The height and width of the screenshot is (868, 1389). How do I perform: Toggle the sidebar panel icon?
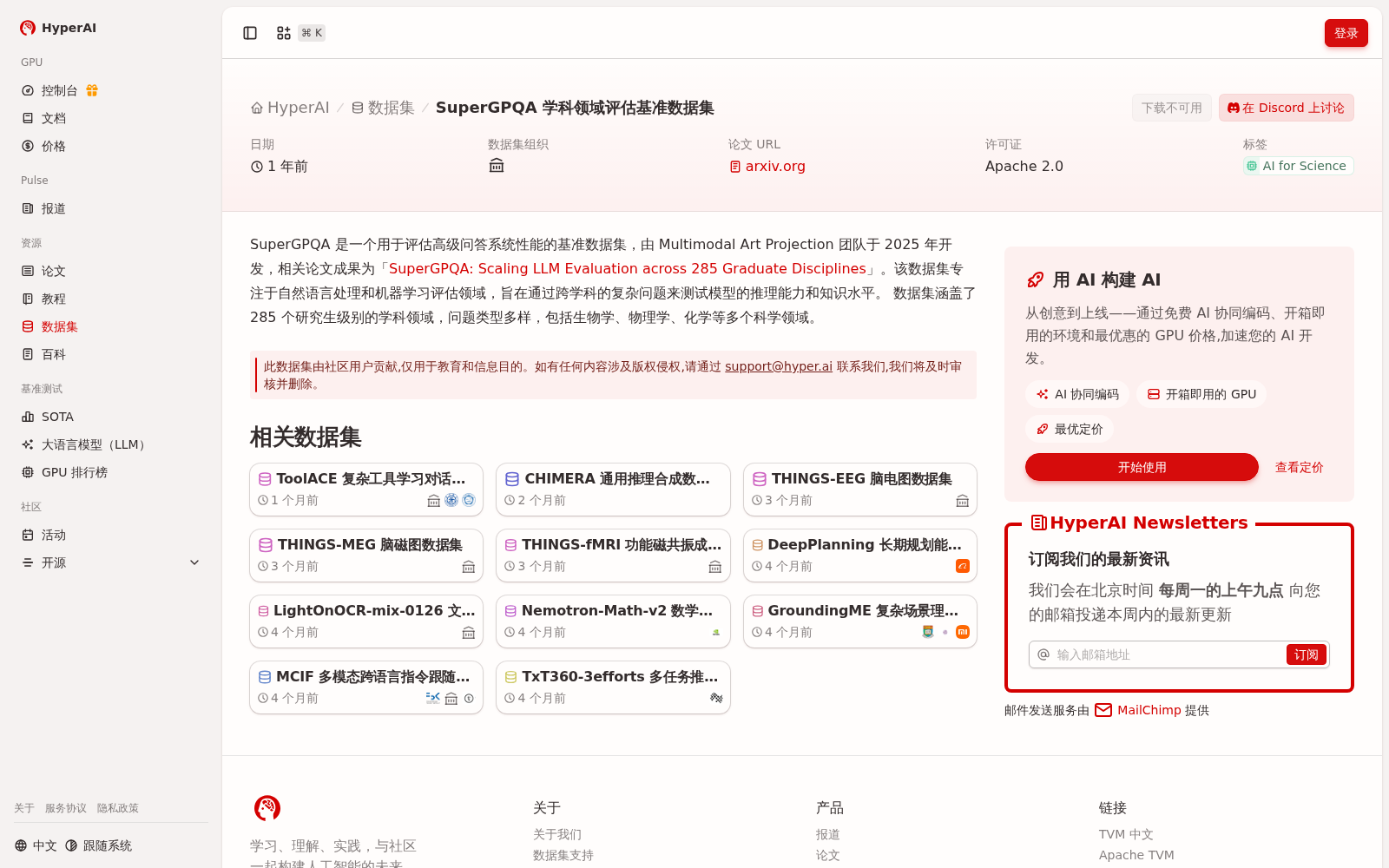[250, 33]
